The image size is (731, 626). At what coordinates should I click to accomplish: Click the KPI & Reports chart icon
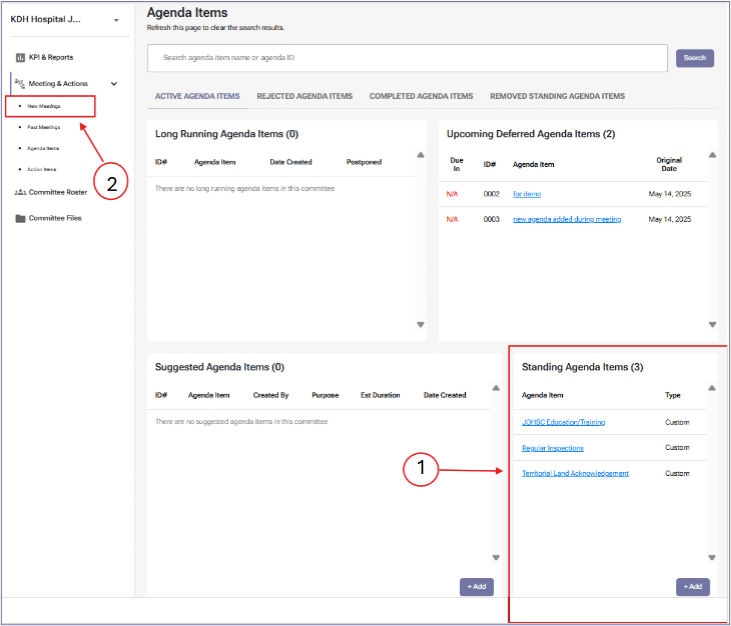click(x=20, y=58)
